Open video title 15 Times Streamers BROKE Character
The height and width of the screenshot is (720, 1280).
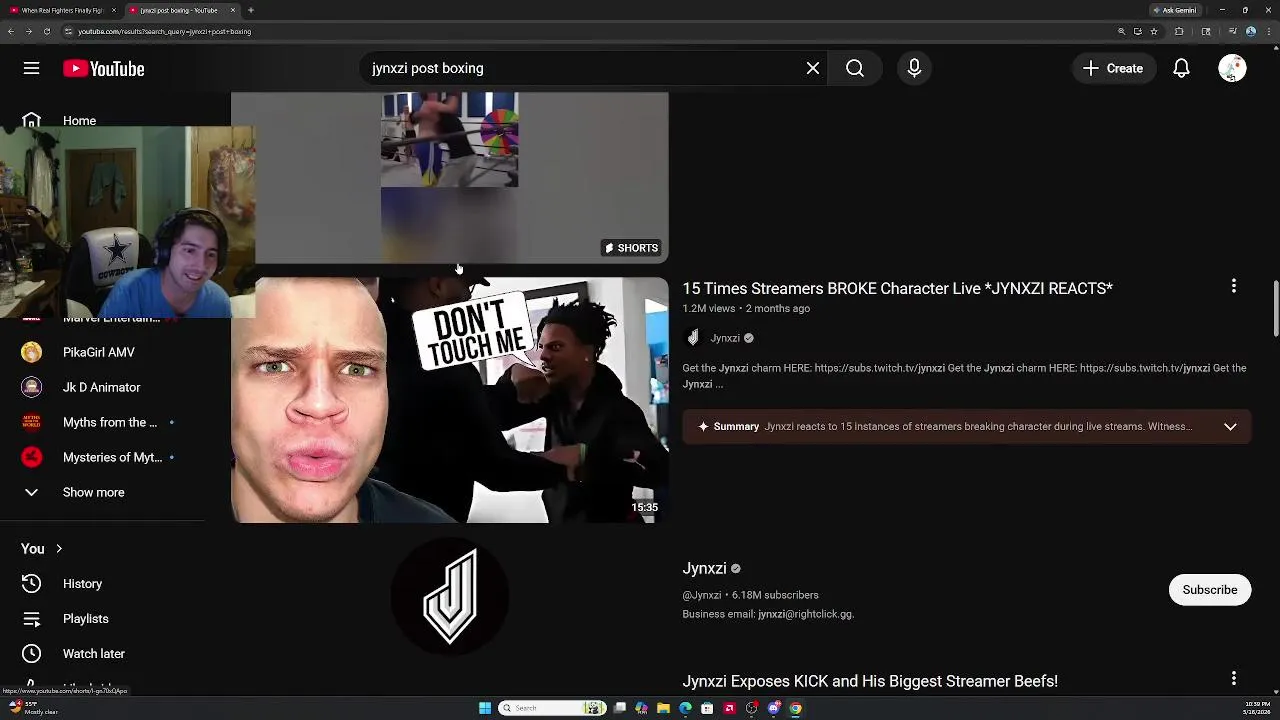tap(897, 288)
